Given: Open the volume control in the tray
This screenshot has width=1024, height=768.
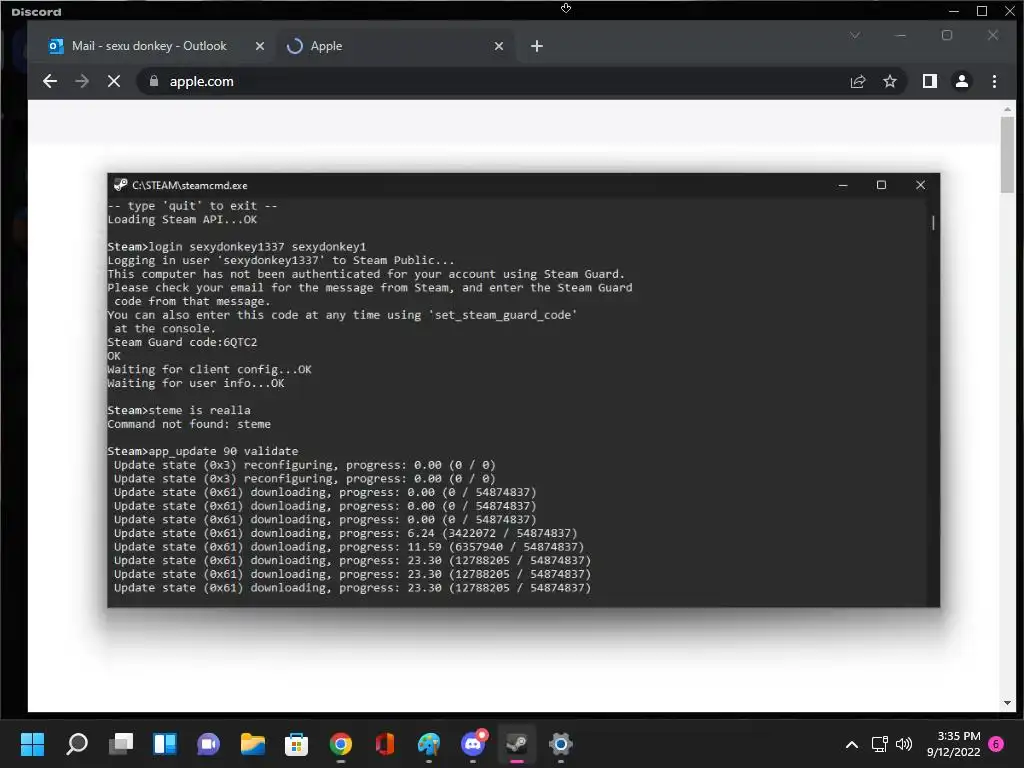Looking at the screenshot, I should point(904,744).
